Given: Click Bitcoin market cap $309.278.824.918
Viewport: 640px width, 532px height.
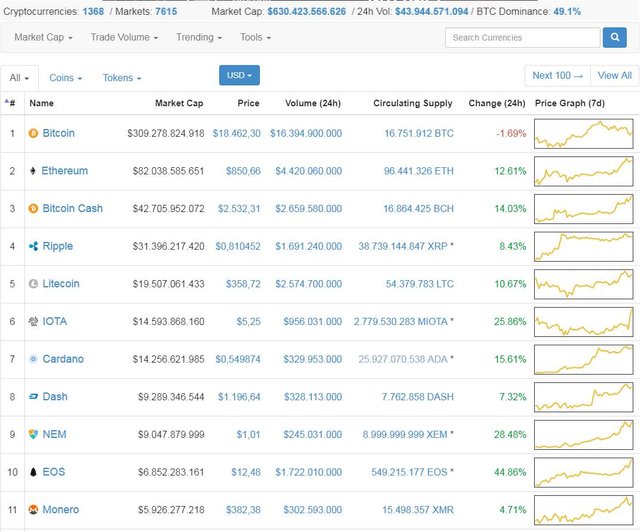Looking at the screenshot, I should (x=166, y=134).
